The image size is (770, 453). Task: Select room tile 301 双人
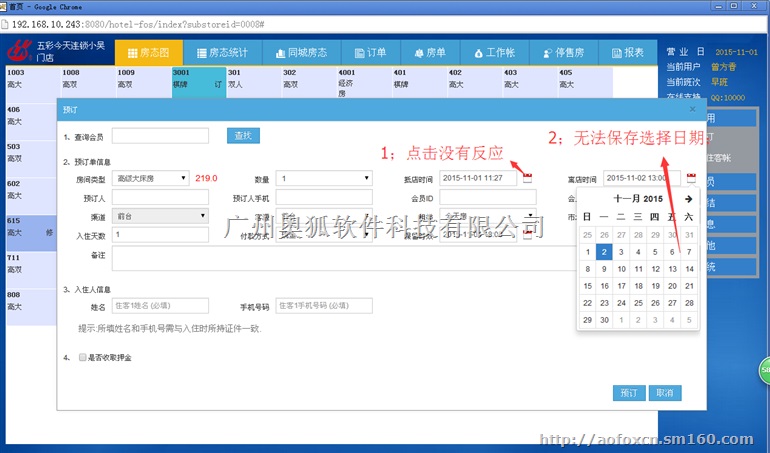[253, 82]
